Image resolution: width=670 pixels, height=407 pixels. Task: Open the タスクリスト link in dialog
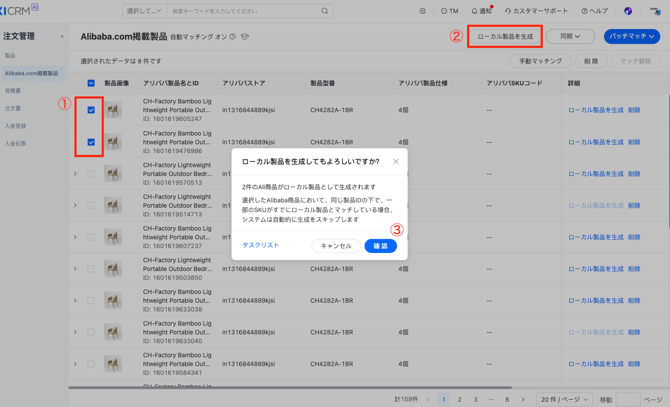coord(260,245)
